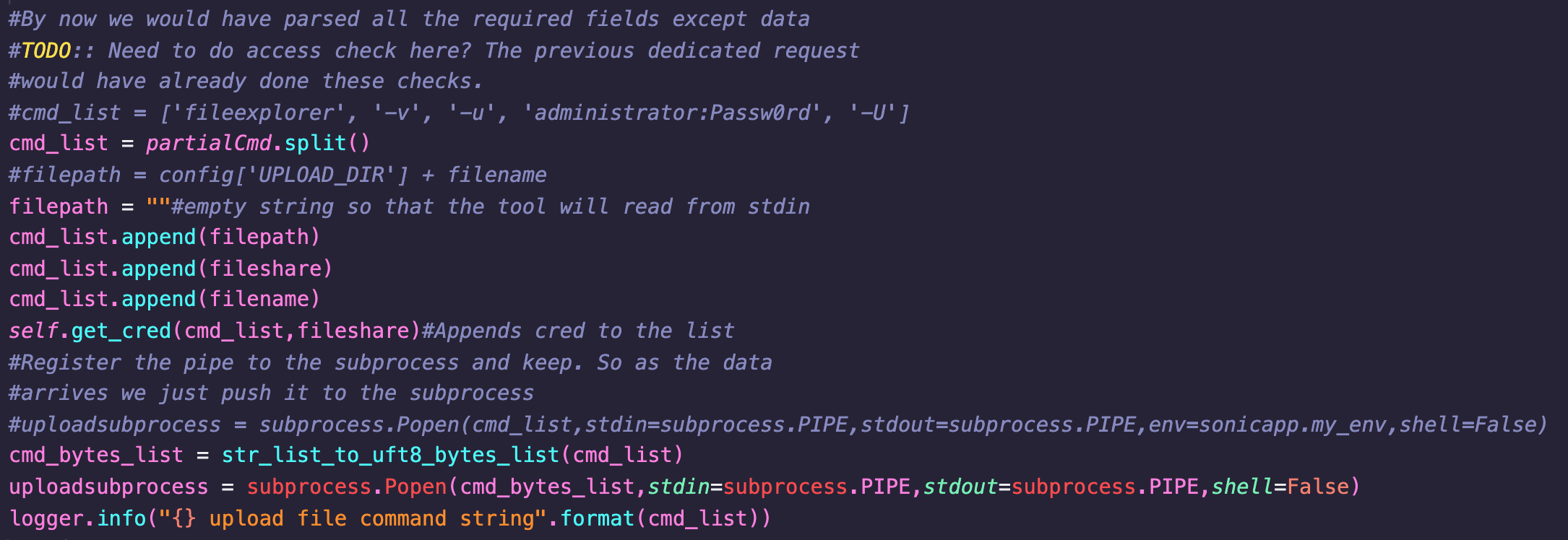Click the logger.info call

(77, 518)
